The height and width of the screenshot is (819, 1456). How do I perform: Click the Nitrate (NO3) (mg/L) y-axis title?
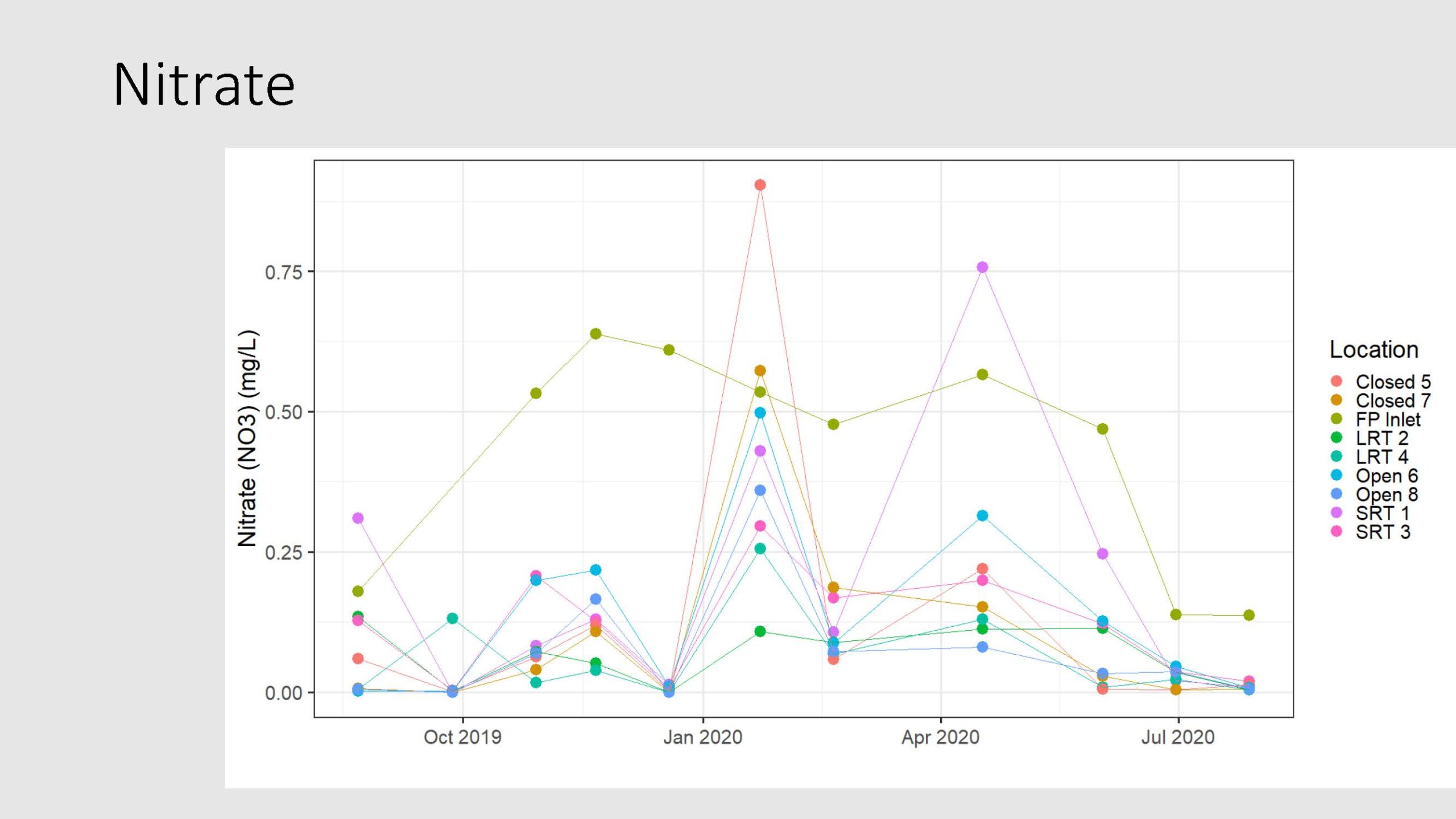pyautogui.click(x=248, y=438)
